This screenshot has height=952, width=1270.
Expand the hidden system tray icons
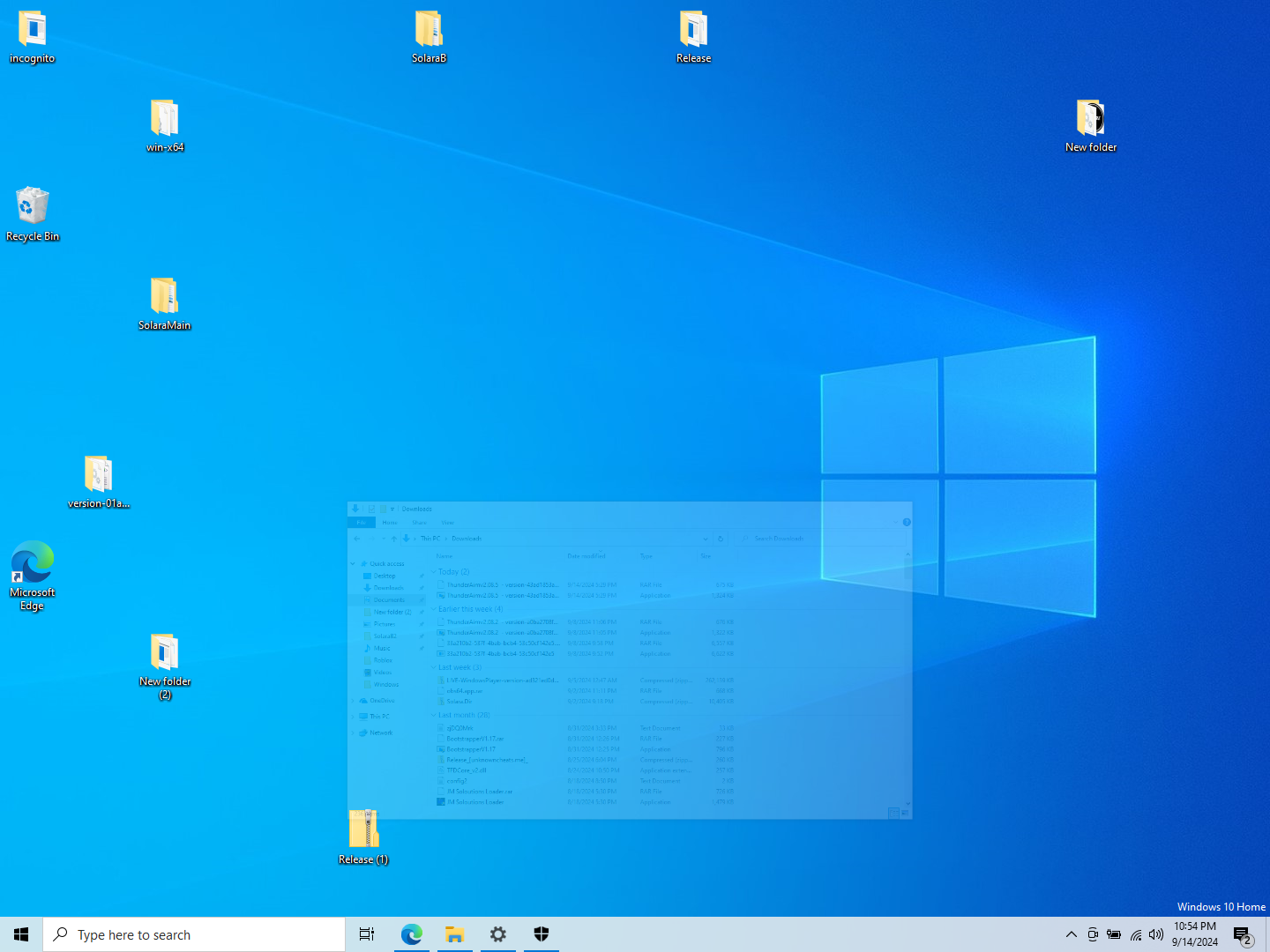1072,934
